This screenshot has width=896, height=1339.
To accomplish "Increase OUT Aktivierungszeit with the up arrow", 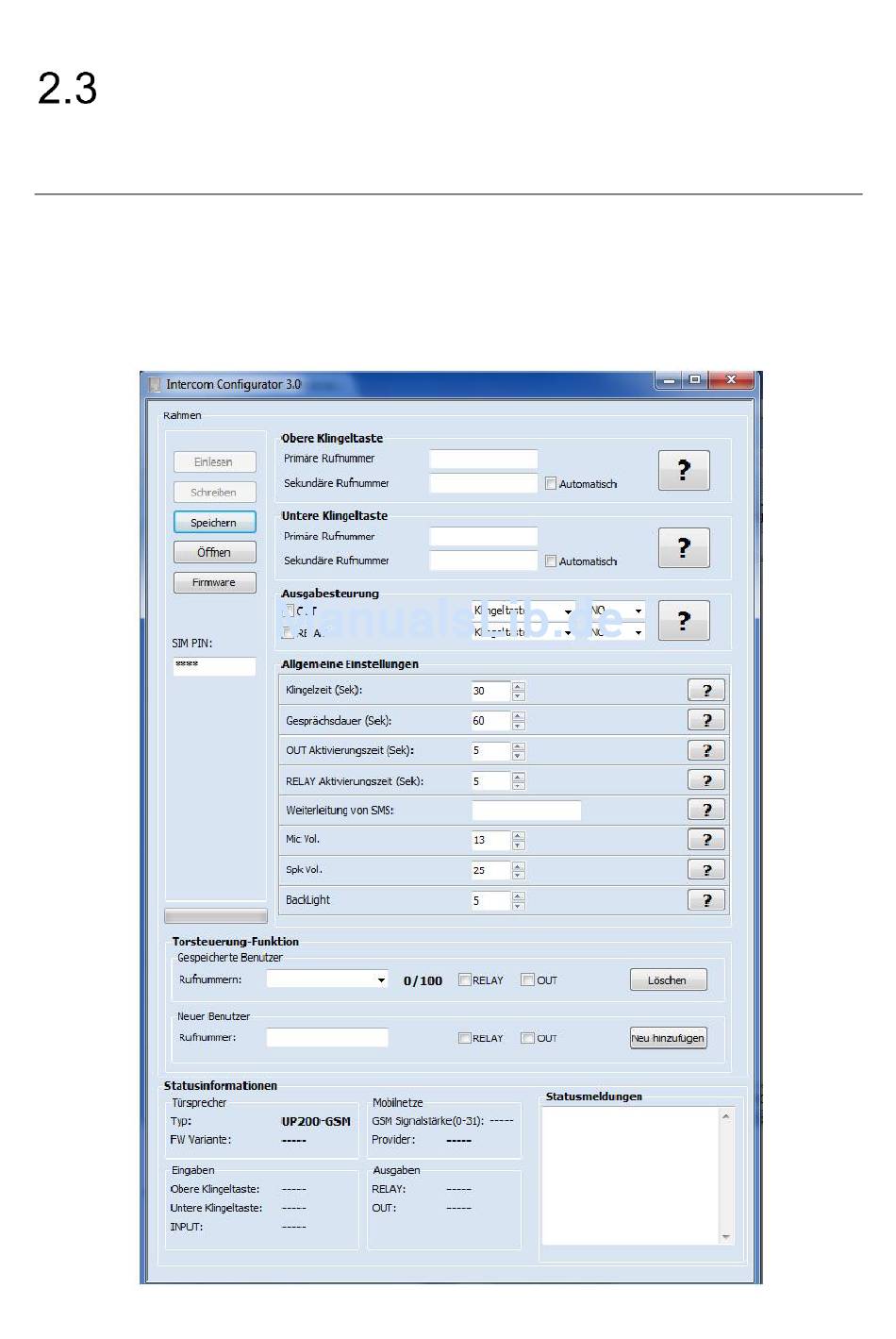I will tap(518, 746).
